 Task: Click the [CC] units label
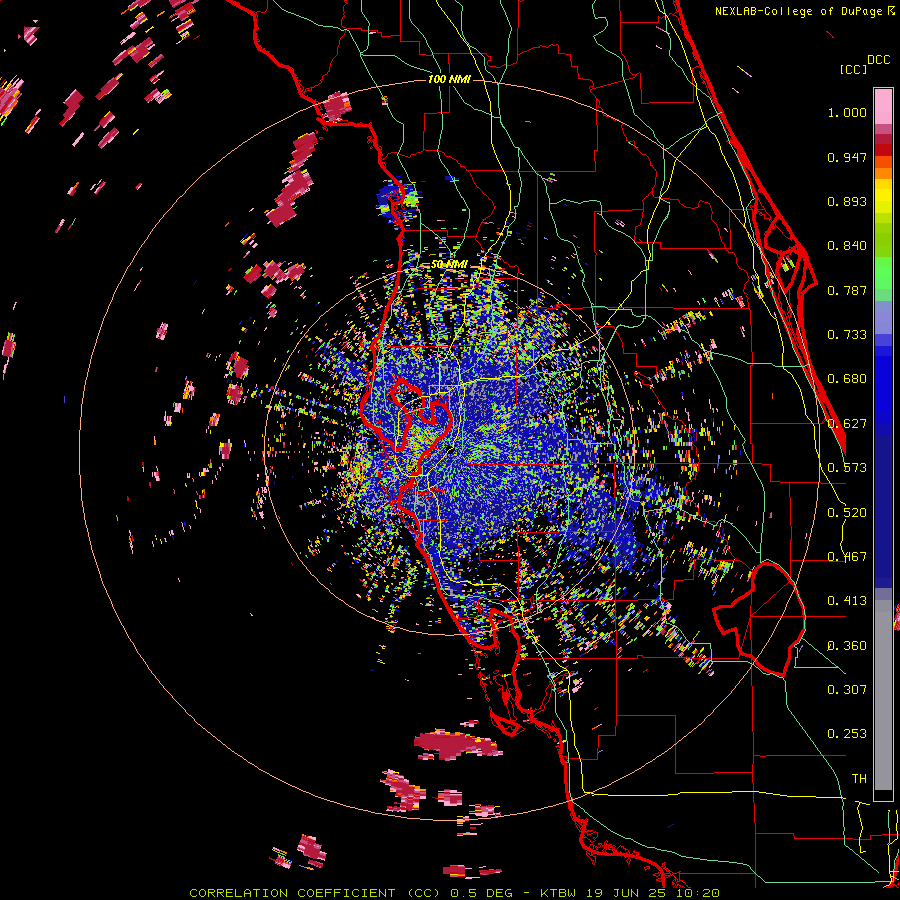(853, 69)
